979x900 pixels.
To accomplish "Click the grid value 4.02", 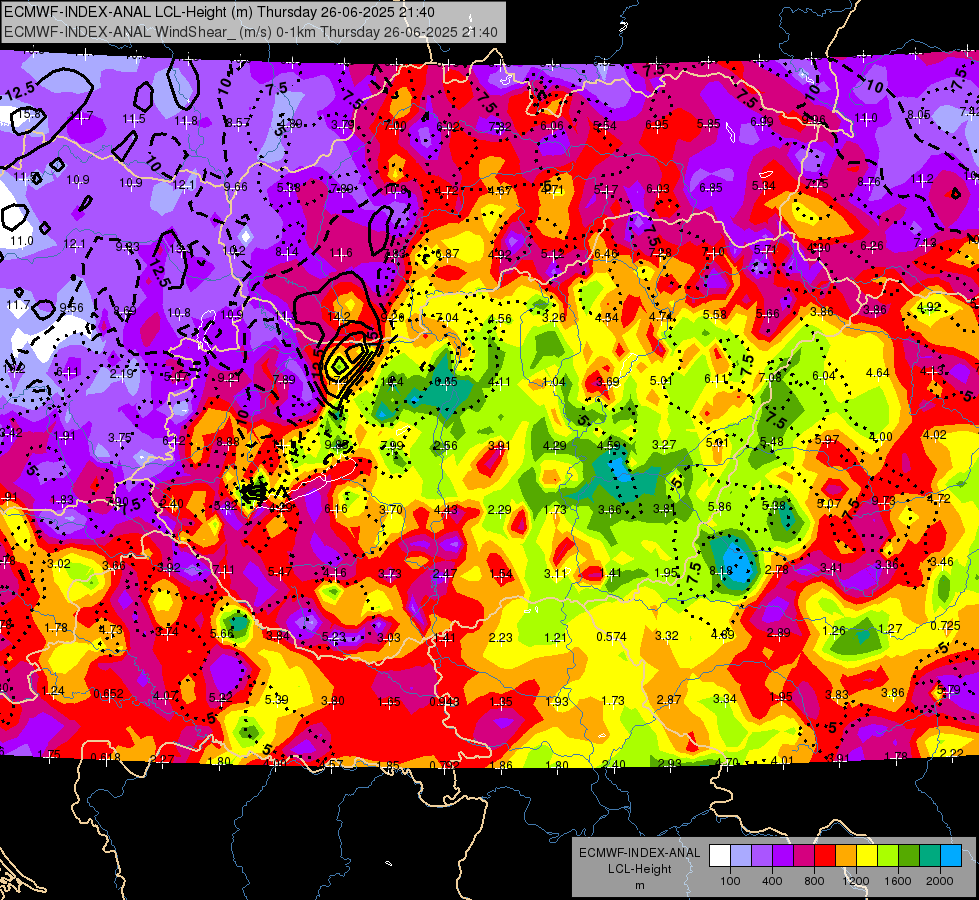I will tap(935, 434).
